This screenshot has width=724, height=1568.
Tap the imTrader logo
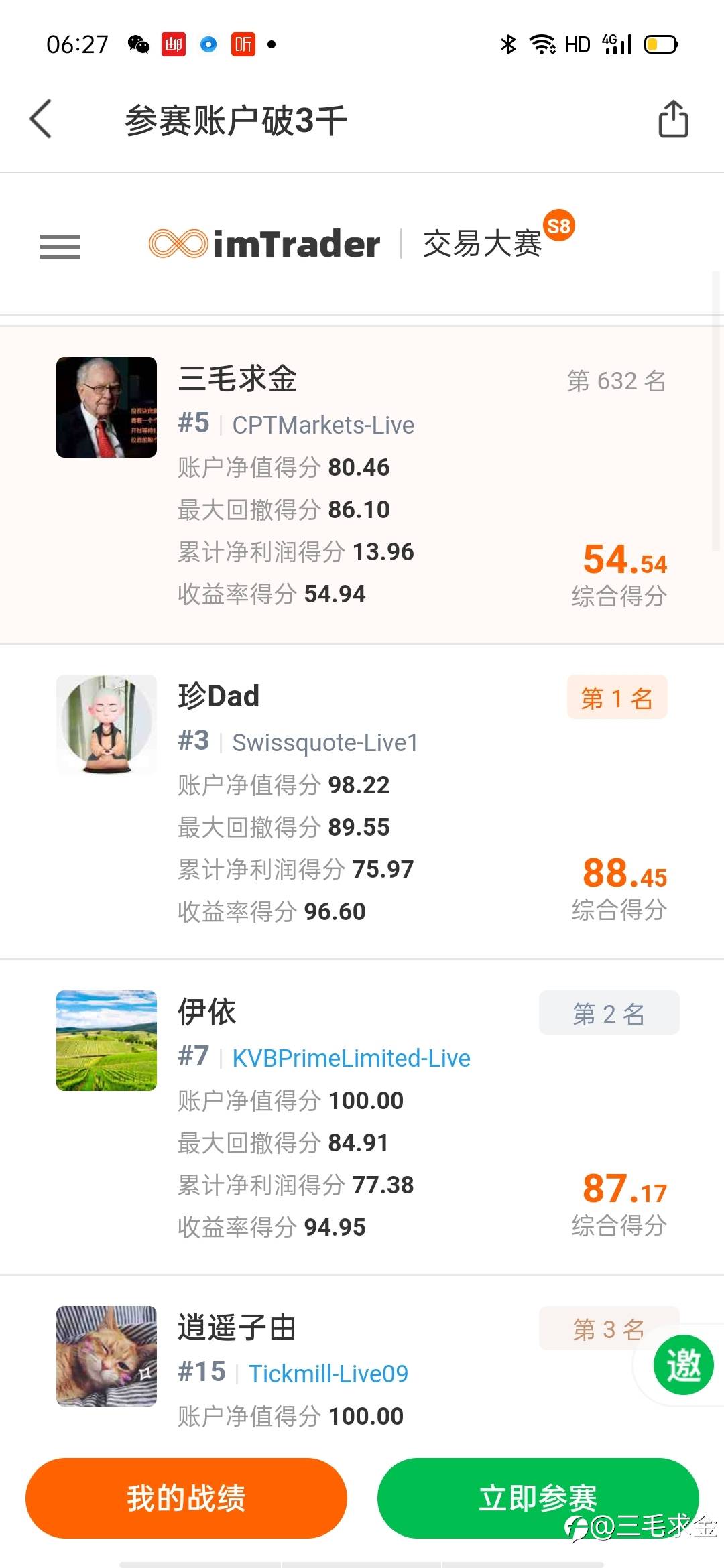coord(265,243)
